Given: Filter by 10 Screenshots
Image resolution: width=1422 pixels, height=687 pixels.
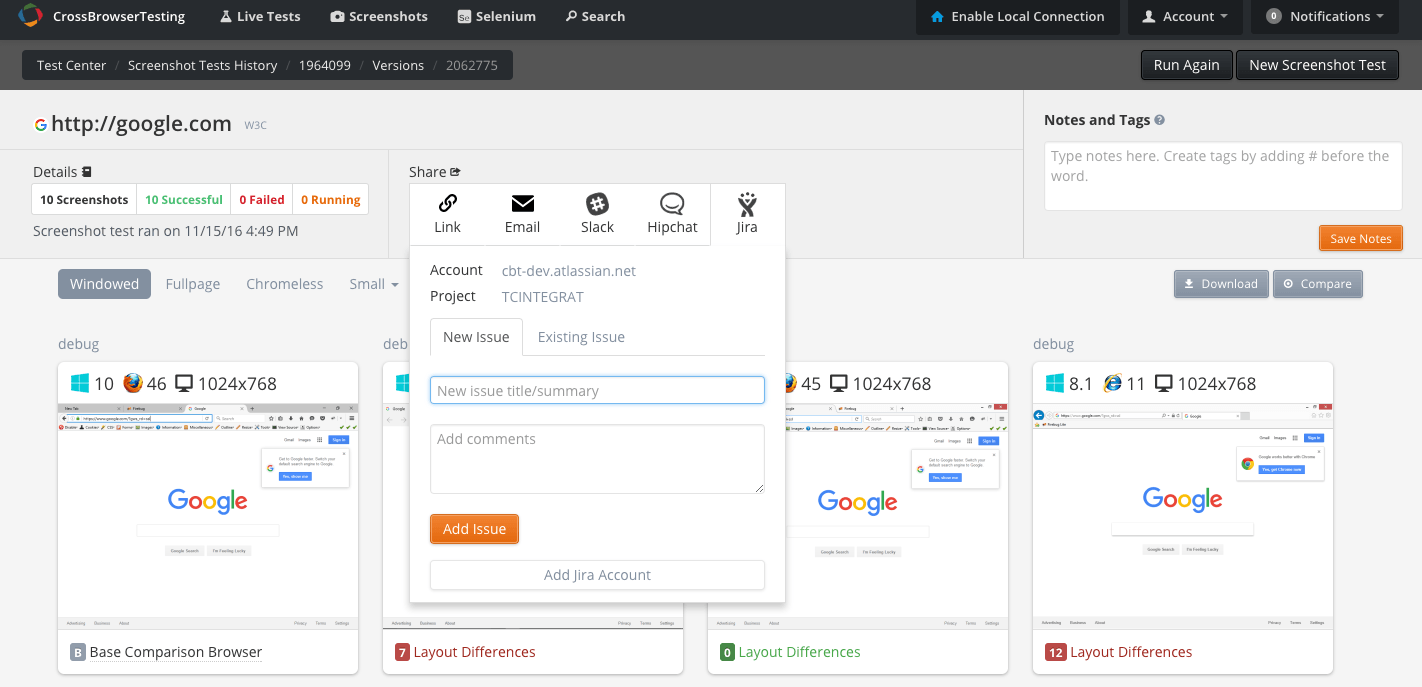Looking at the screenshot, I should [x=84, y=199].
